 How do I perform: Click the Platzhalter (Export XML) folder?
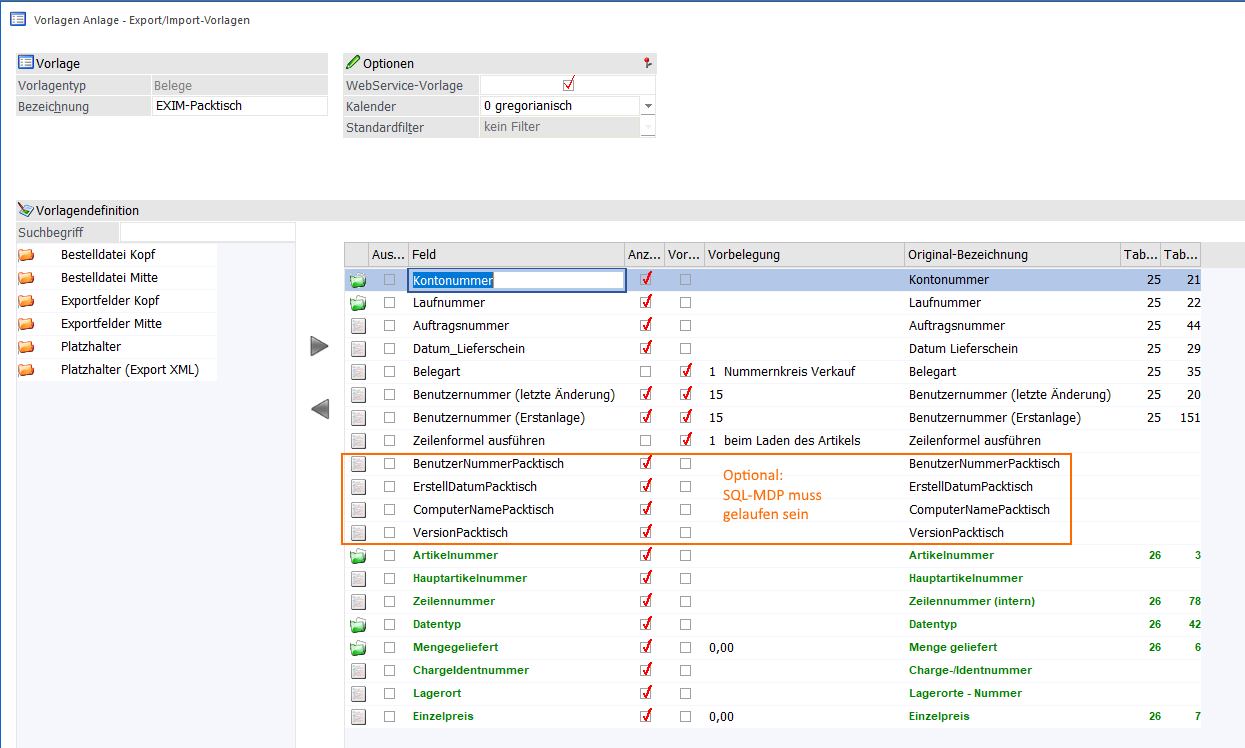coord(129,370)
